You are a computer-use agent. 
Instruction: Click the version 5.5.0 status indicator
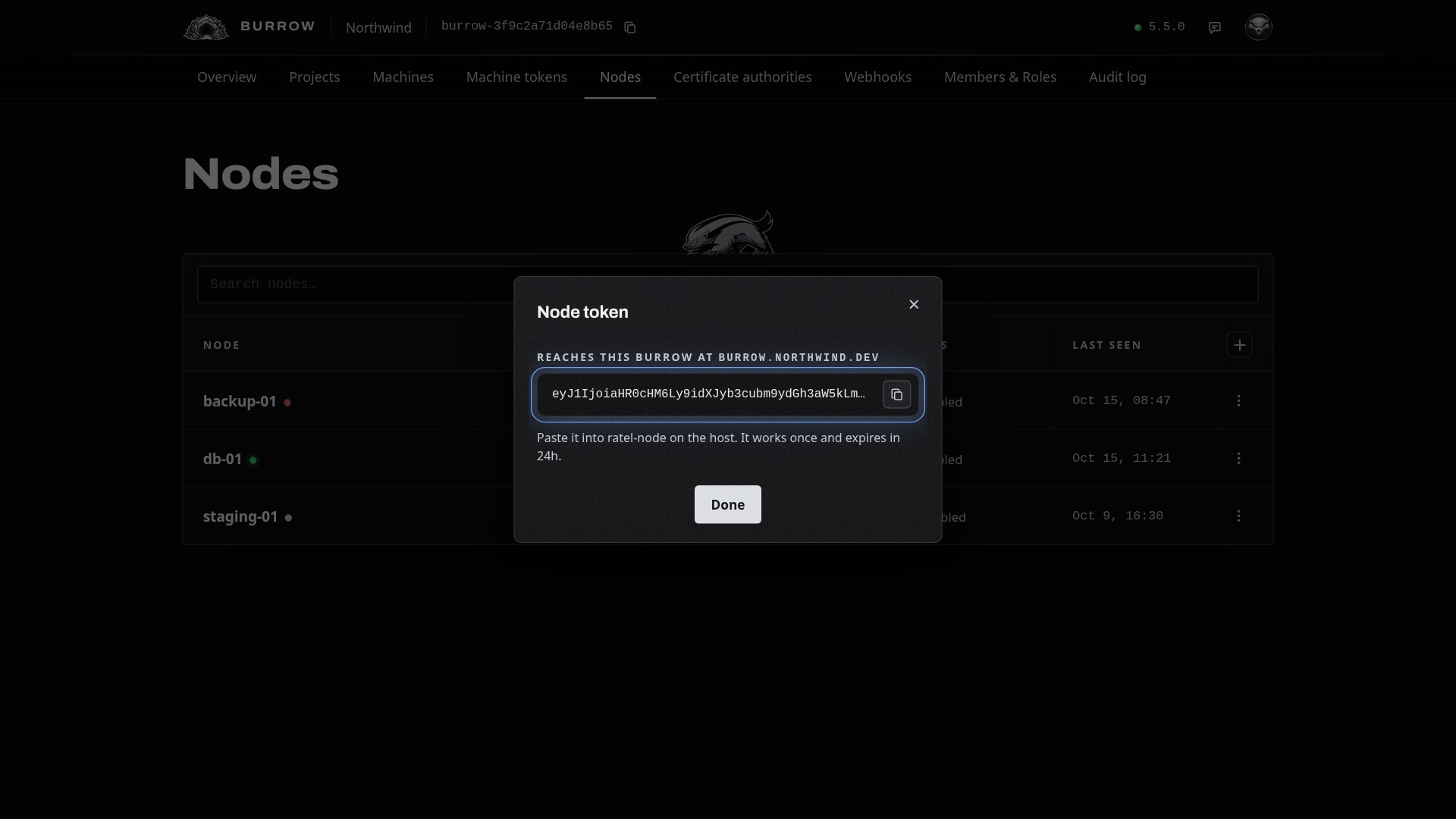tap(1159, 27)
